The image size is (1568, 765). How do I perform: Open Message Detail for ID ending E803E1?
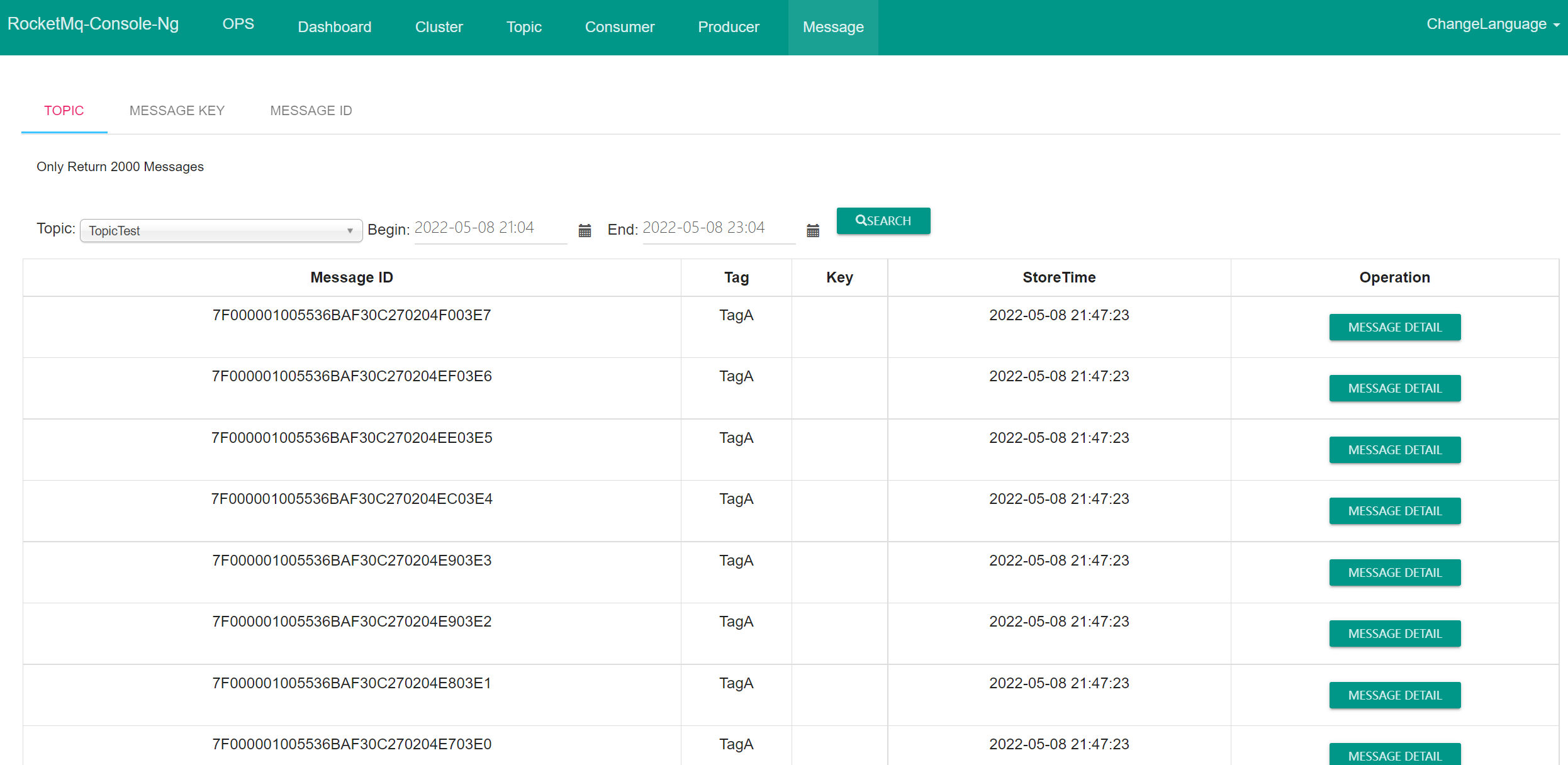[1394, 695]
